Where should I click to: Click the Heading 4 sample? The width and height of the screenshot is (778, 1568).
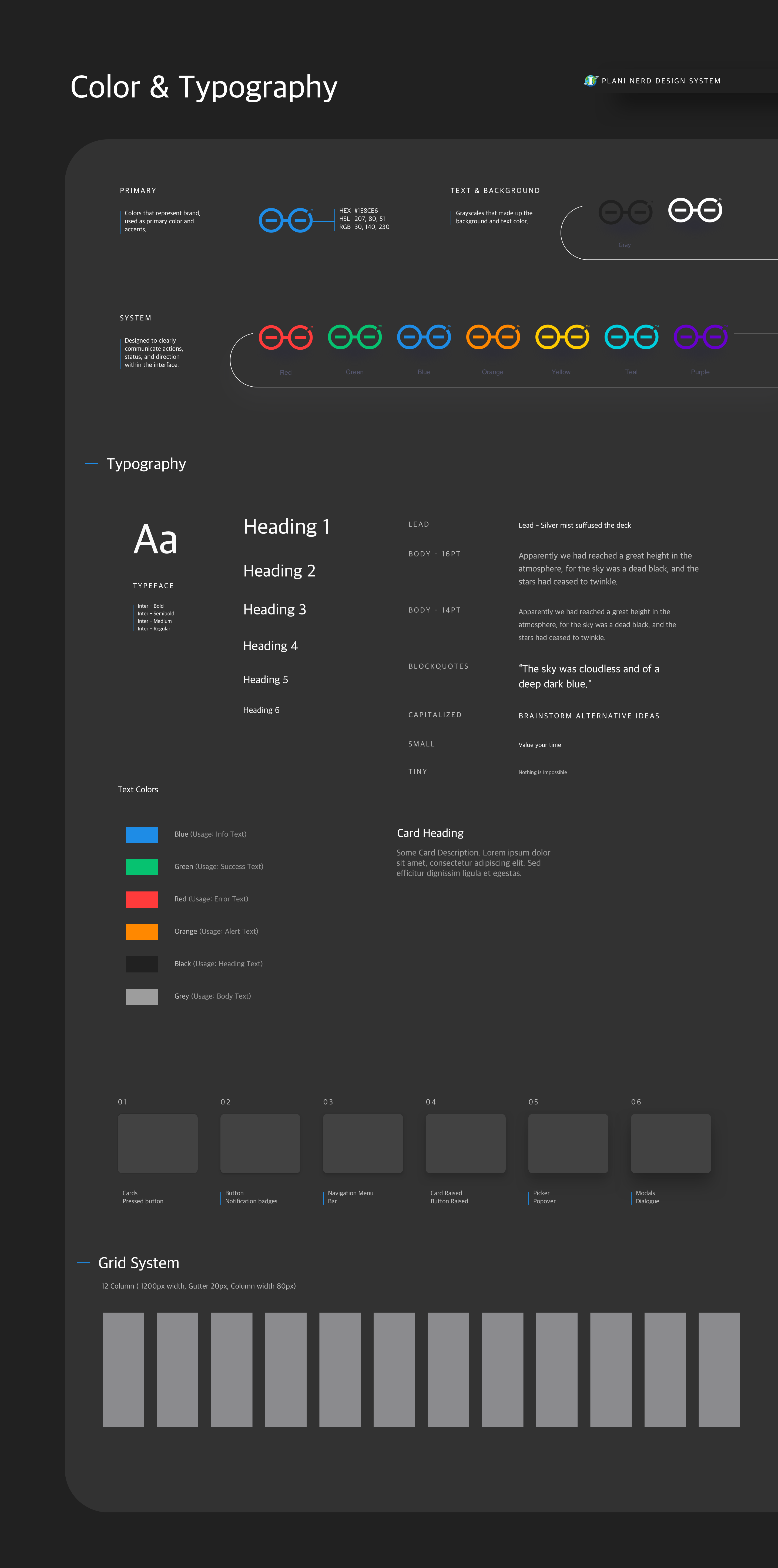click(270, 646)
